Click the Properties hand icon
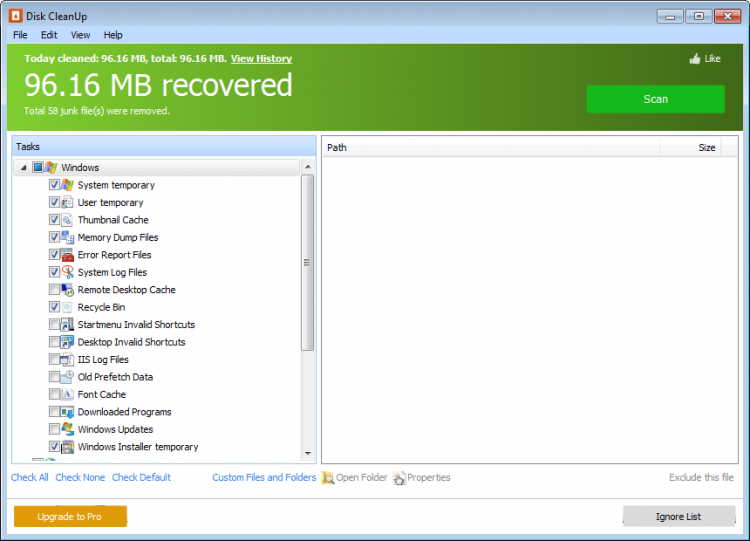Screen dimensions: 750x541 [x=398, y=477]
